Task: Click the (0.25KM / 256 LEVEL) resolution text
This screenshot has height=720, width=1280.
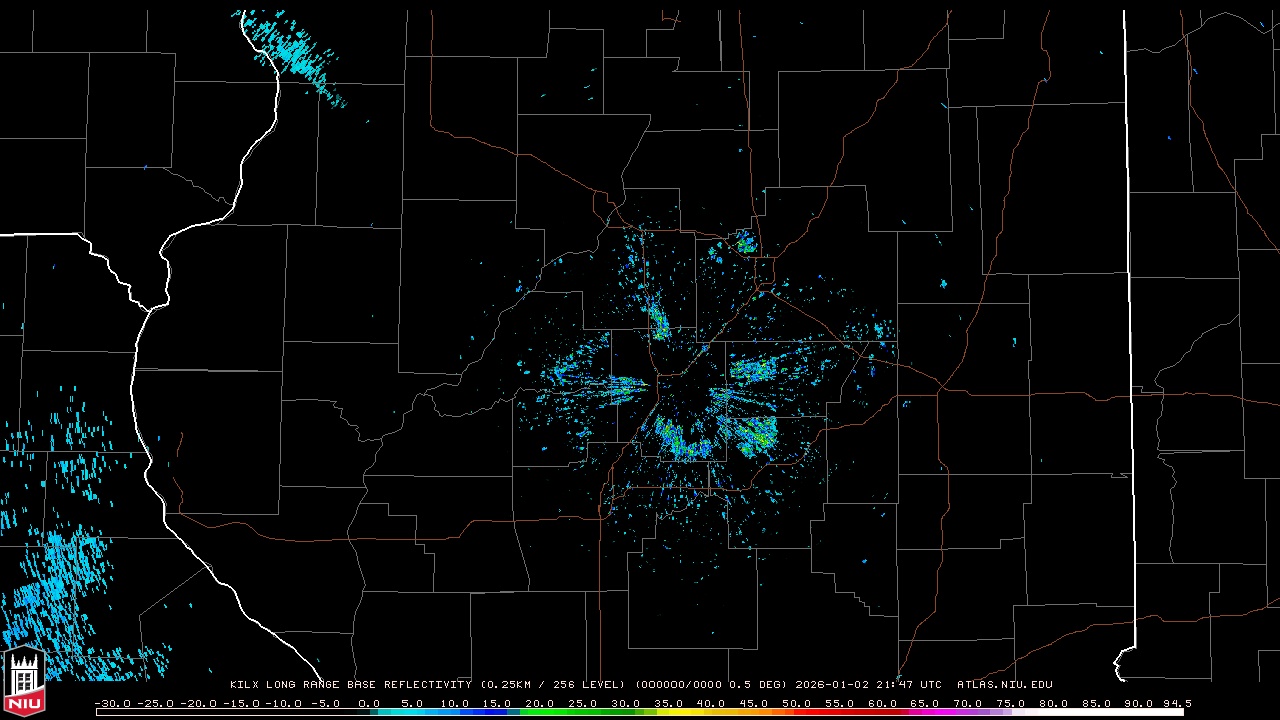Action: tap(552, 685)
